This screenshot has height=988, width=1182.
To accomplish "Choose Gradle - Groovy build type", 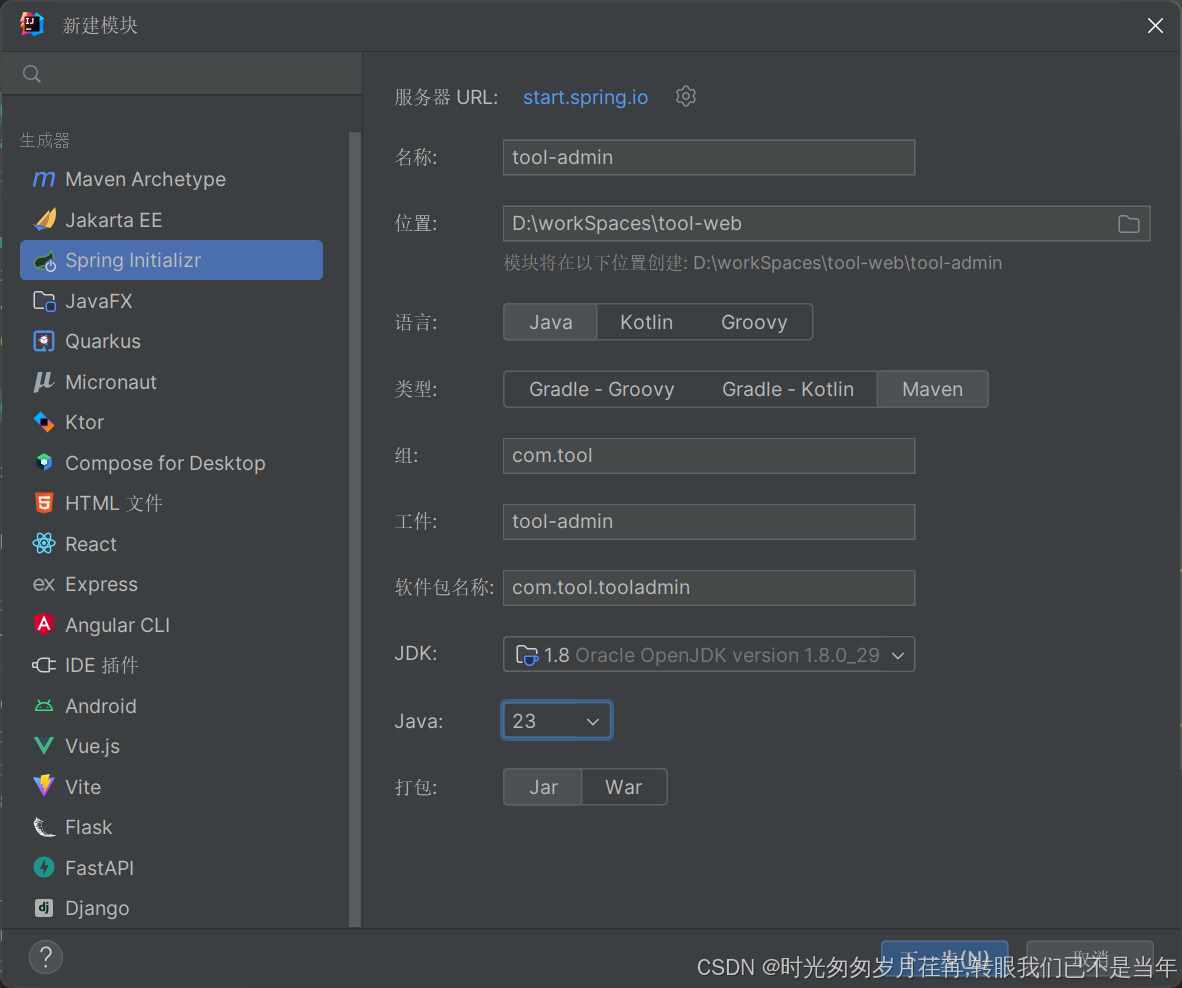I will [602, 389].
